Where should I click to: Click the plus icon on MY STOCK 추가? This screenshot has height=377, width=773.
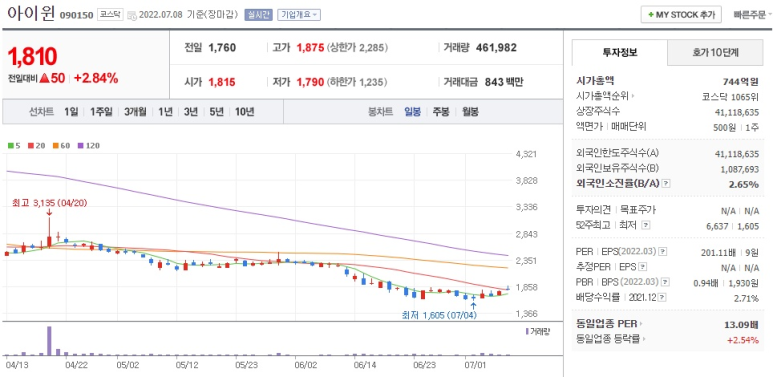tap(651, 15)
